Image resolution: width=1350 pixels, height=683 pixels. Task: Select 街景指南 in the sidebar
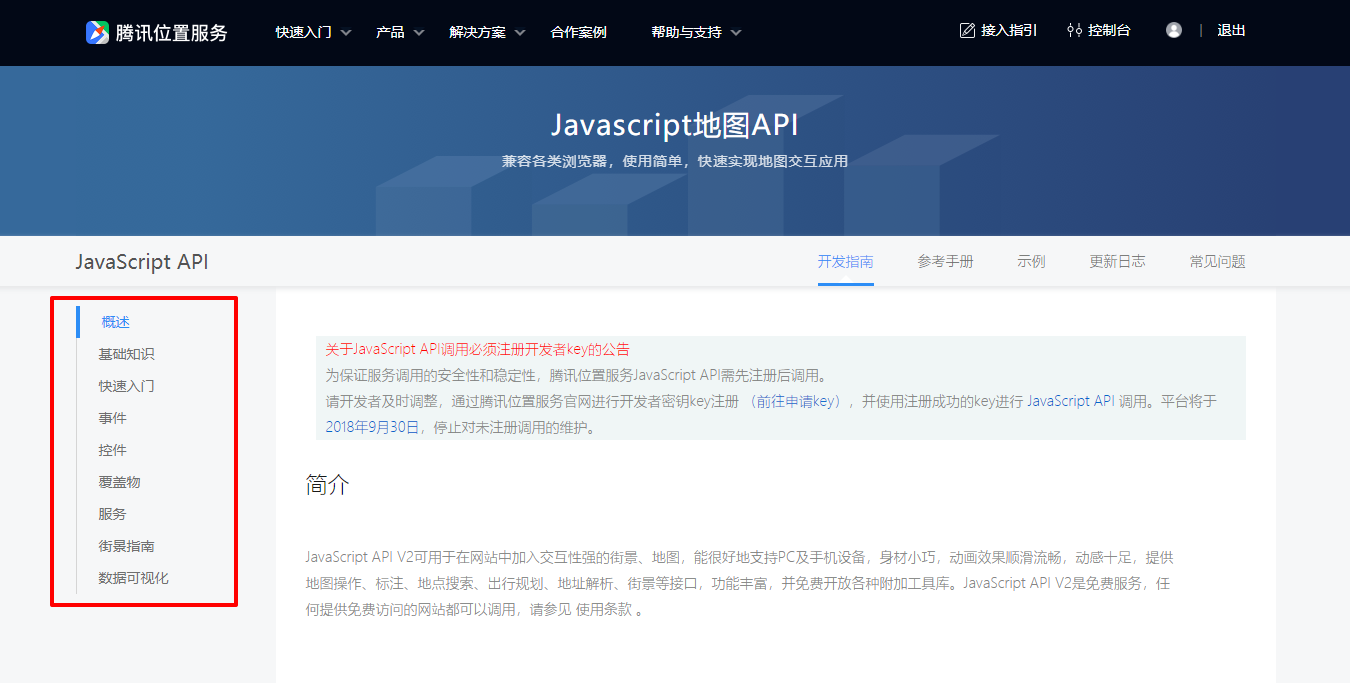[126, 546]
